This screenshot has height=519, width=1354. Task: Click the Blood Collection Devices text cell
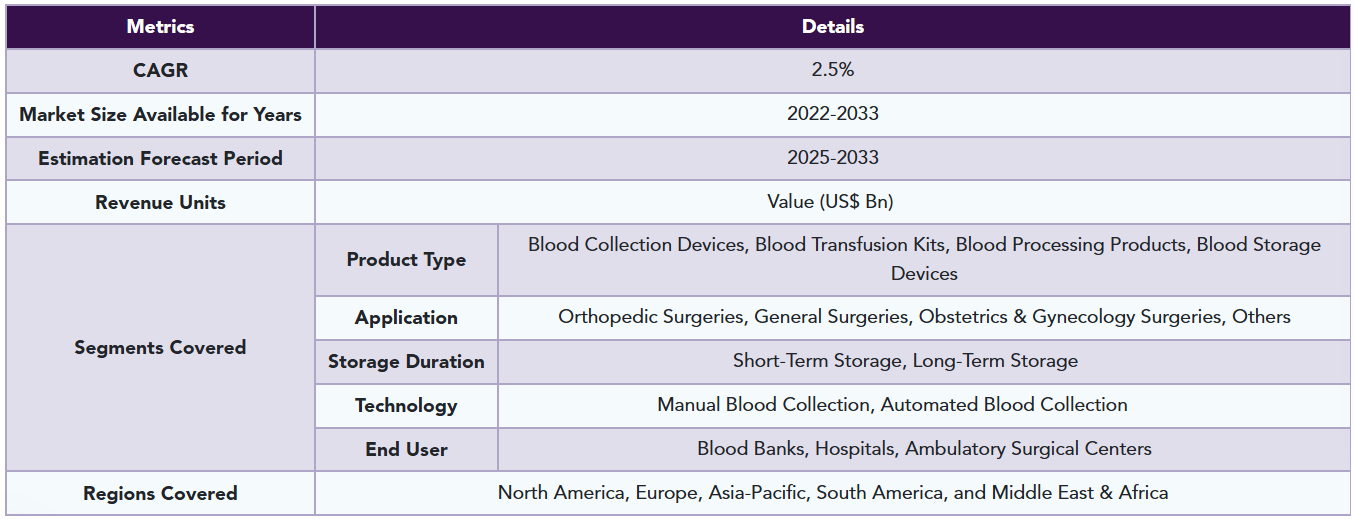[x=924, y=260]
